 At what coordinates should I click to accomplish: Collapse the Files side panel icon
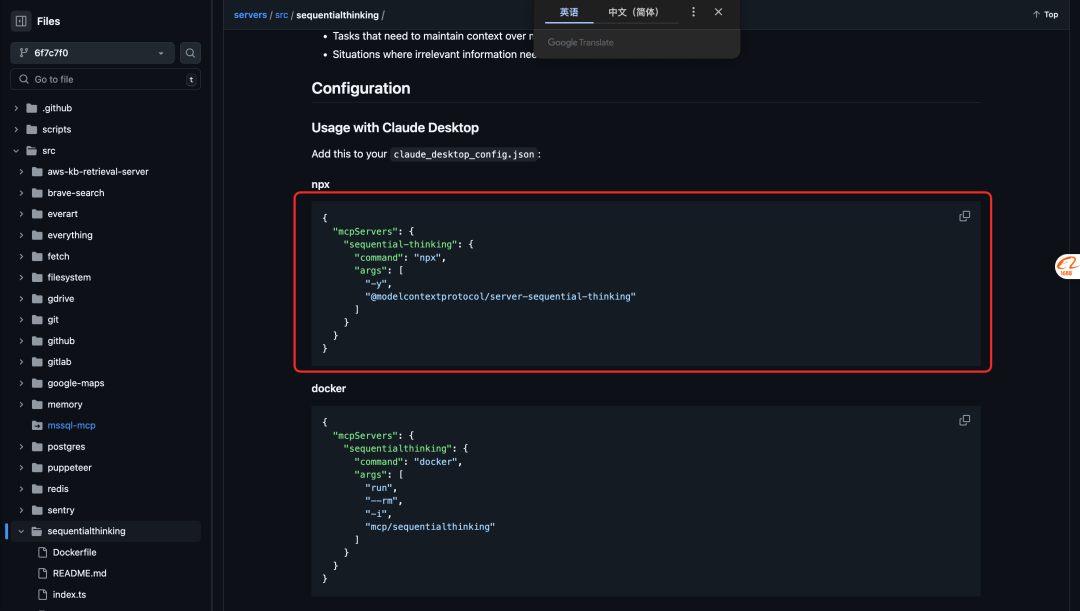(x=21, y=21)
